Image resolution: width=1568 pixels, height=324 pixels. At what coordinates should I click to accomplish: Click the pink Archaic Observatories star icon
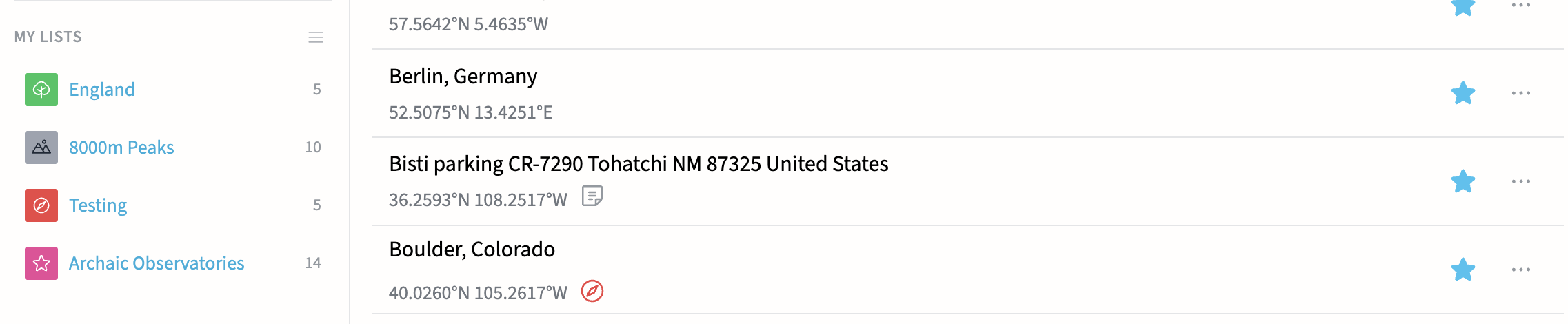pos(41,263)
